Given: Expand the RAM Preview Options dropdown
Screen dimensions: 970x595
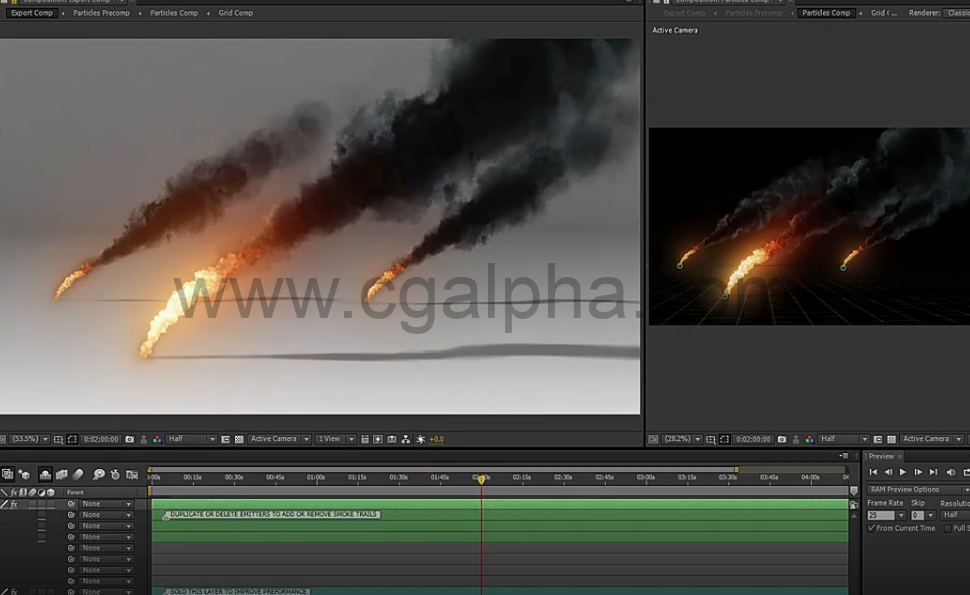Looking at the screenshot, I should click(x=917, y=490).
